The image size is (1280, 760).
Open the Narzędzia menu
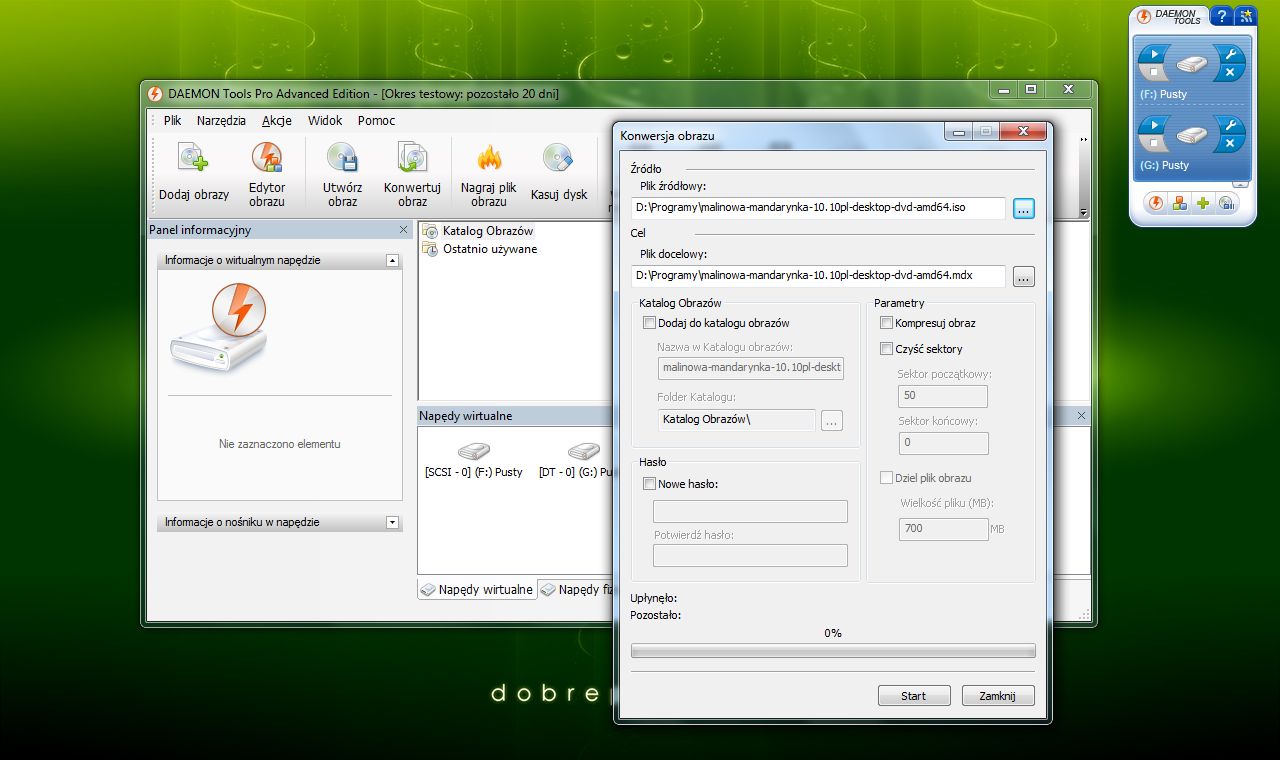coord(221,120)
